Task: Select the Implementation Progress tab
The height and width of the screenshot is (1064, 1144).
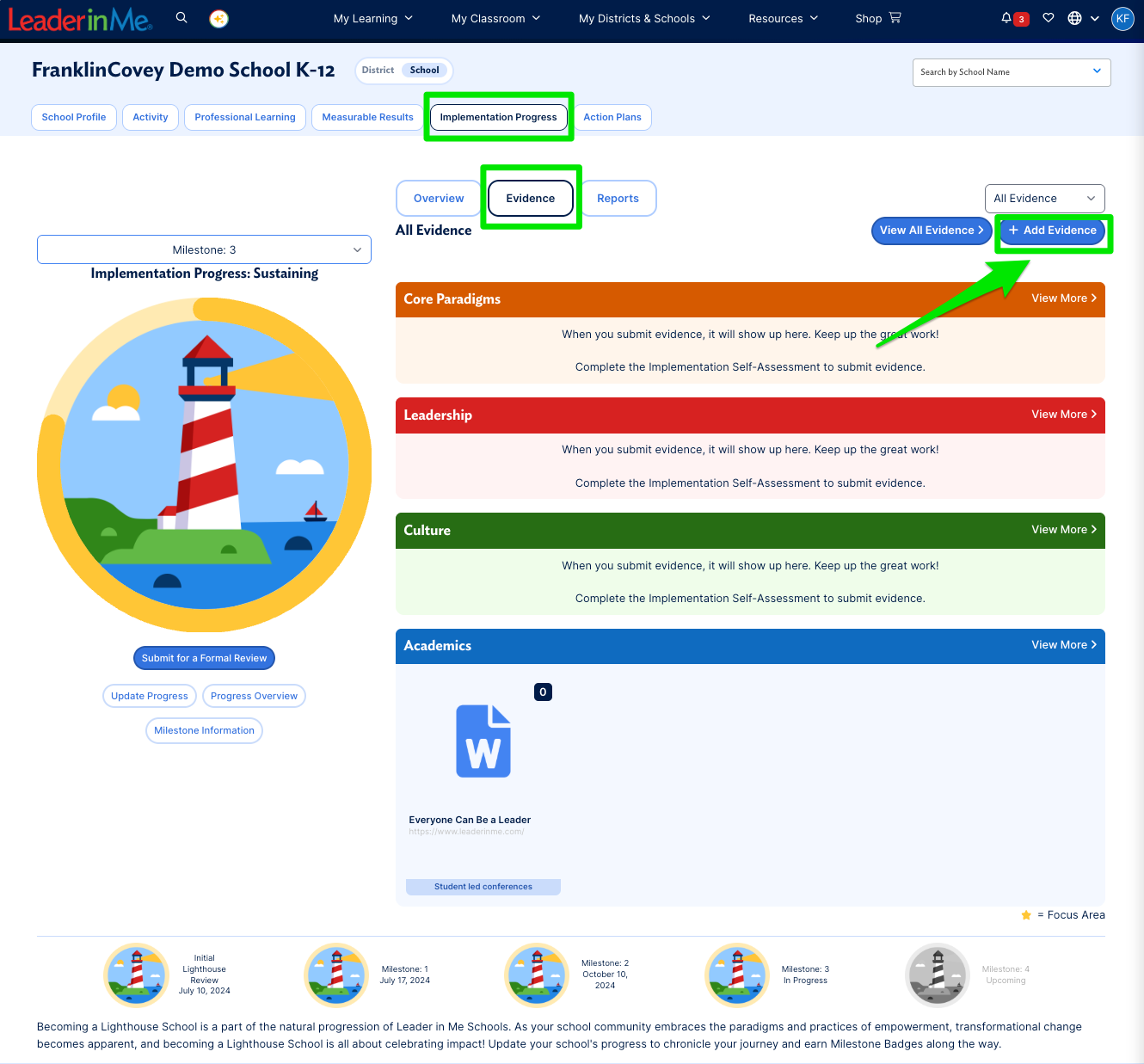Action: (498, 117)
